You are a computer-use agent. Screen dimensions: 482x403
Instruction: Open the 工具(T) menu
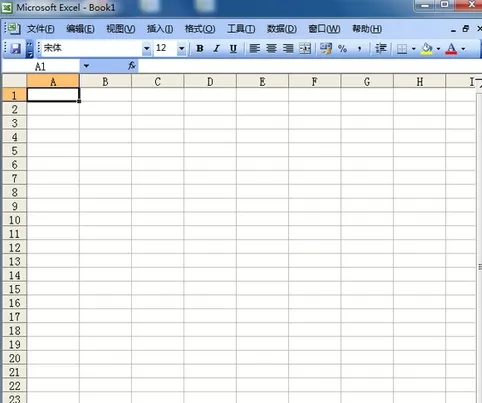pos(241,29)
